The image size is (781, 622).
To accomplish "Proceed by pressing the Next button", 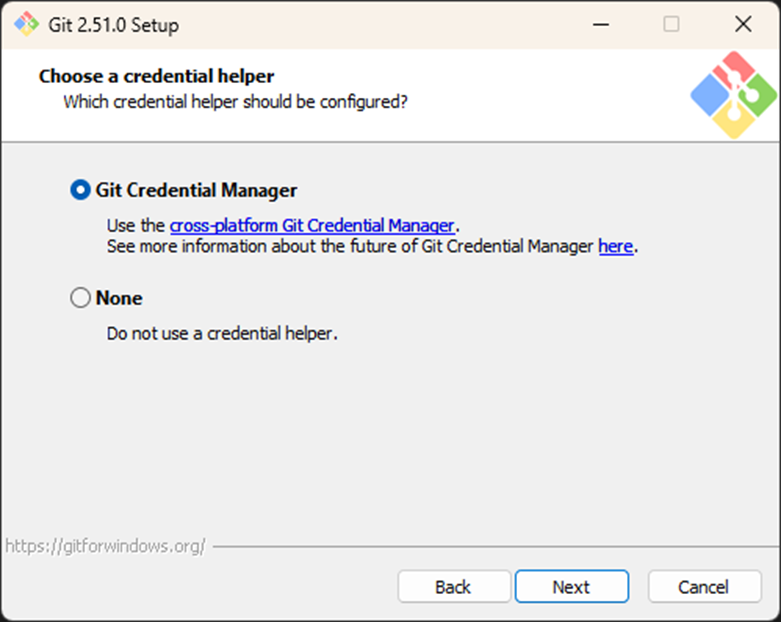I will pos(571,587).
